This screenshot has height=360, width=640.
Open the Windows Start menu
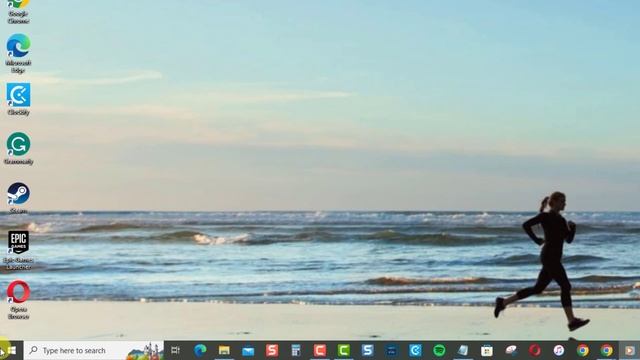(11, 351)
